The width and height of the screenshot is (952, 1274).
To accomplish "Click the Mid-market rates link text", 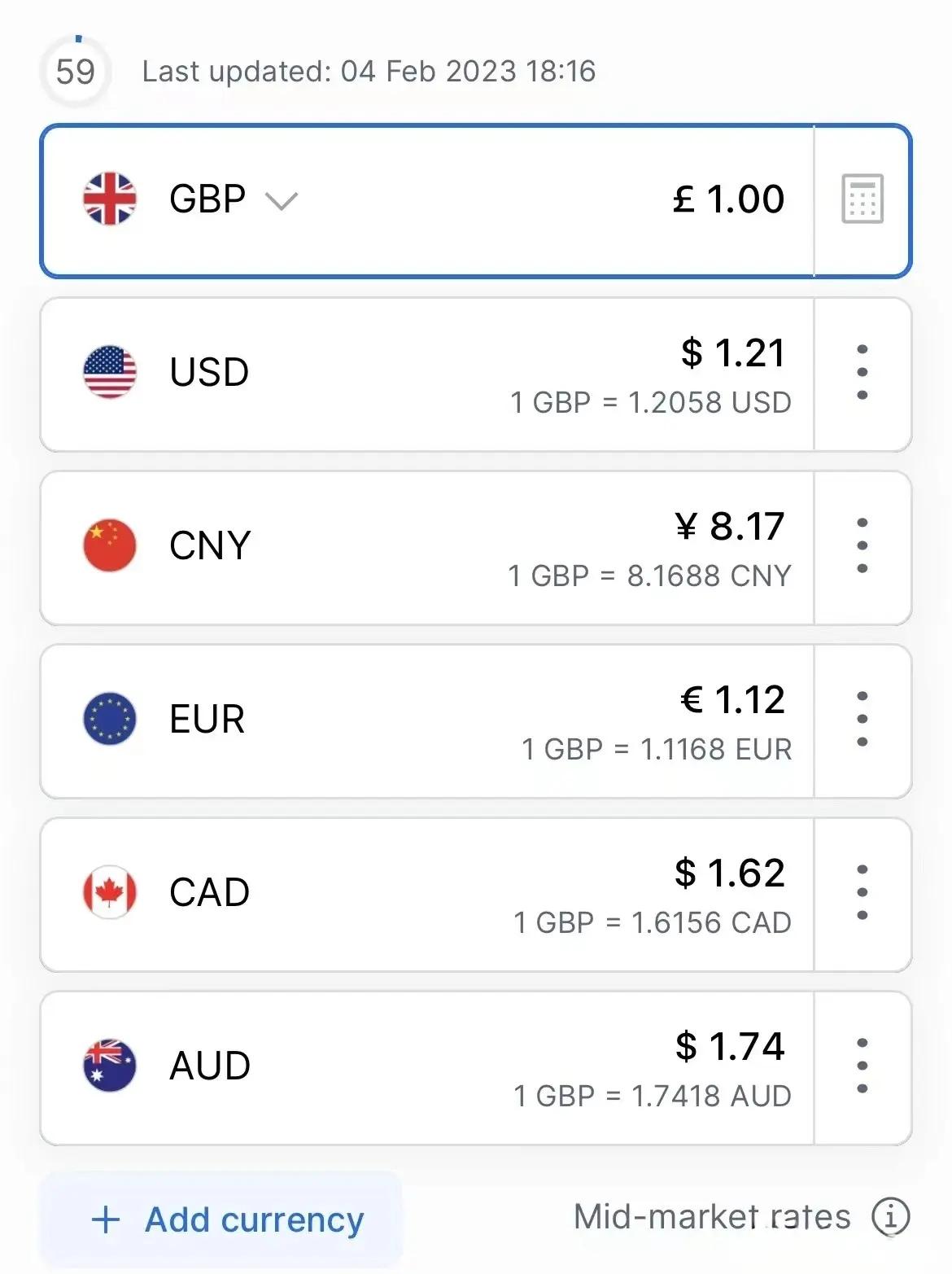I will coord(712,1217).
